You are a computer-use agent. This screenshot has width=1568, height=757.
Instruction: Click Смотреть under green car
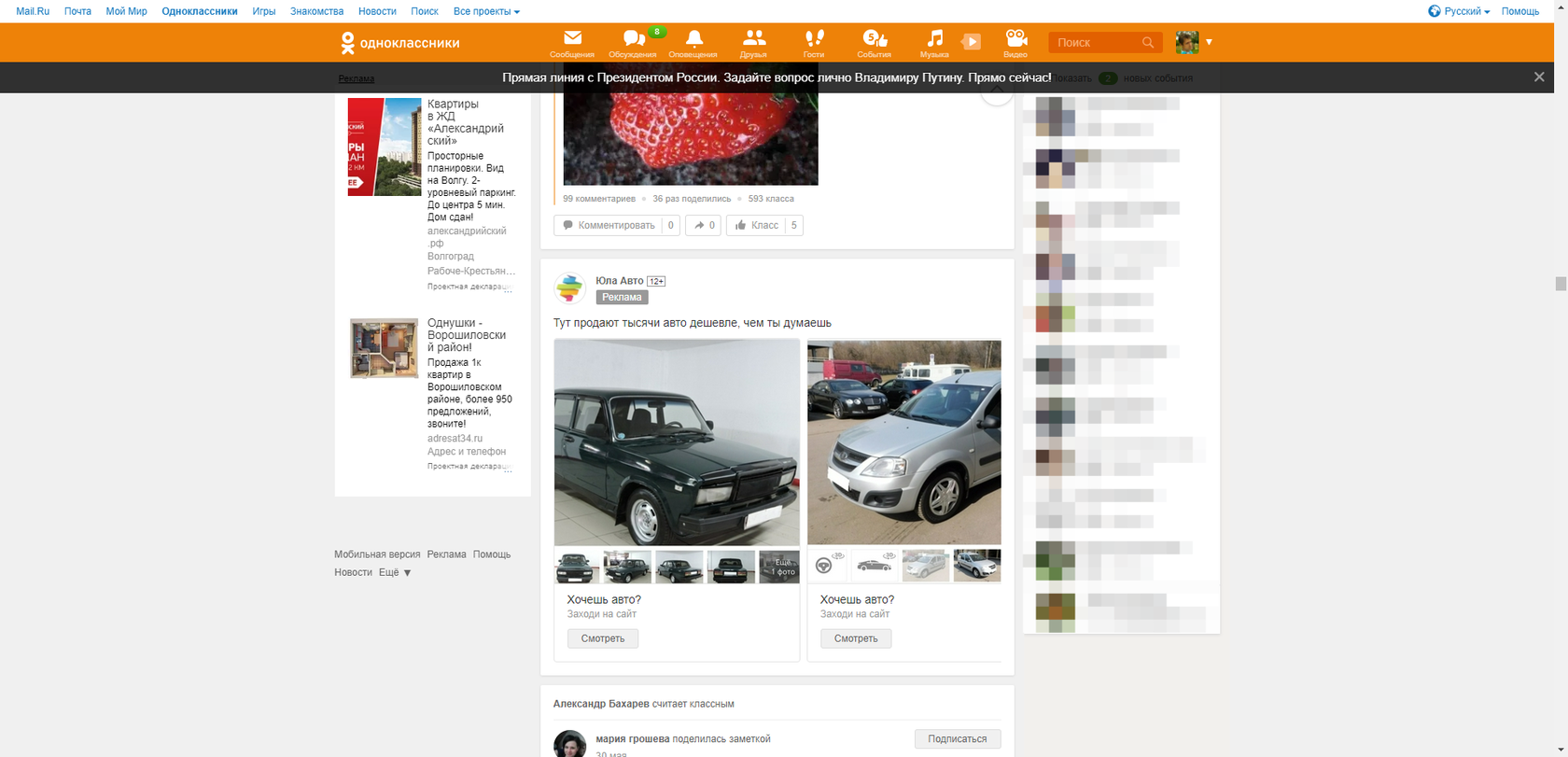603,638
